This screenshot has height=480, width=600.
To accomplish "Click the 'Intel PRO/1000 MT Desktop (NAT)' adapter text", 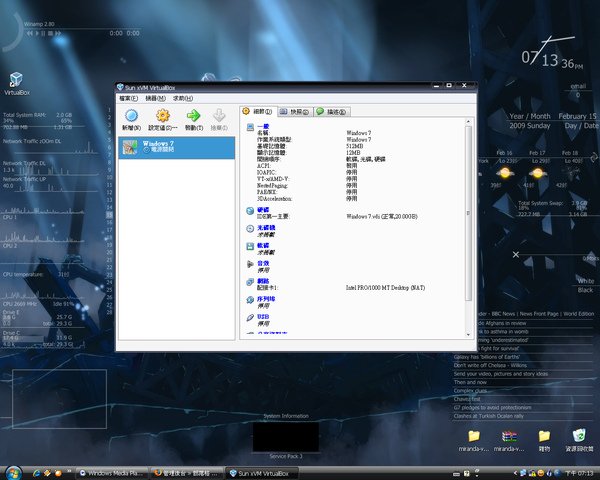I will click(x=385, y=288).
